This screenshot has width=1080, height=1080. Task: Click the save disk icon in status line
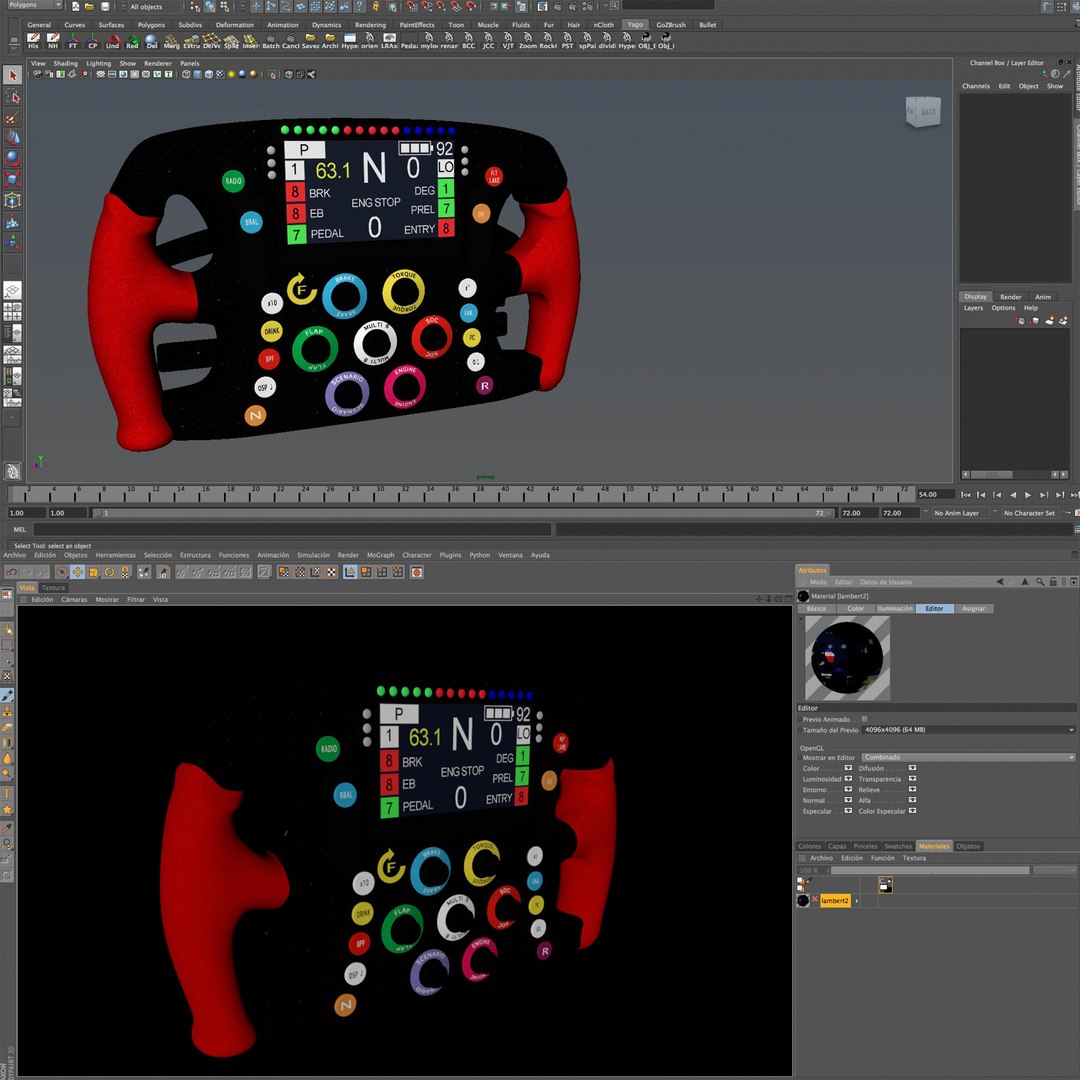tap(105, 6)
